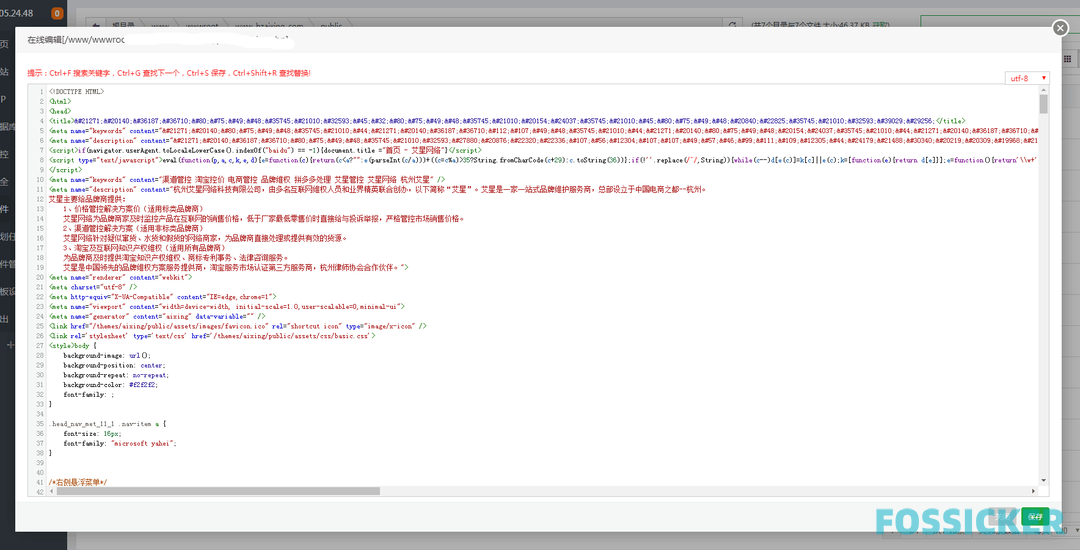
Task: Click the vertical scrollbar up arrow
Action: coord(1043,90)
